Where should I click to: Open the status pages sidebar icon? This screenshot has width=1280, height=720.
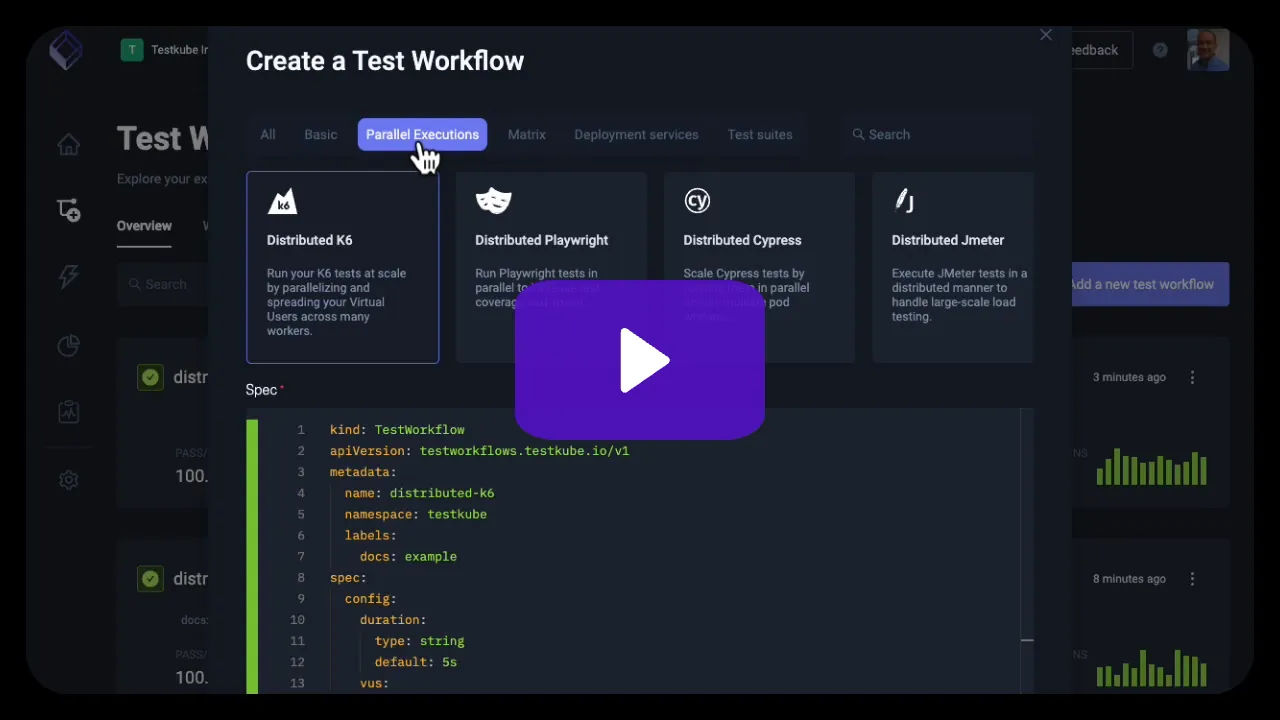[68, 411]
